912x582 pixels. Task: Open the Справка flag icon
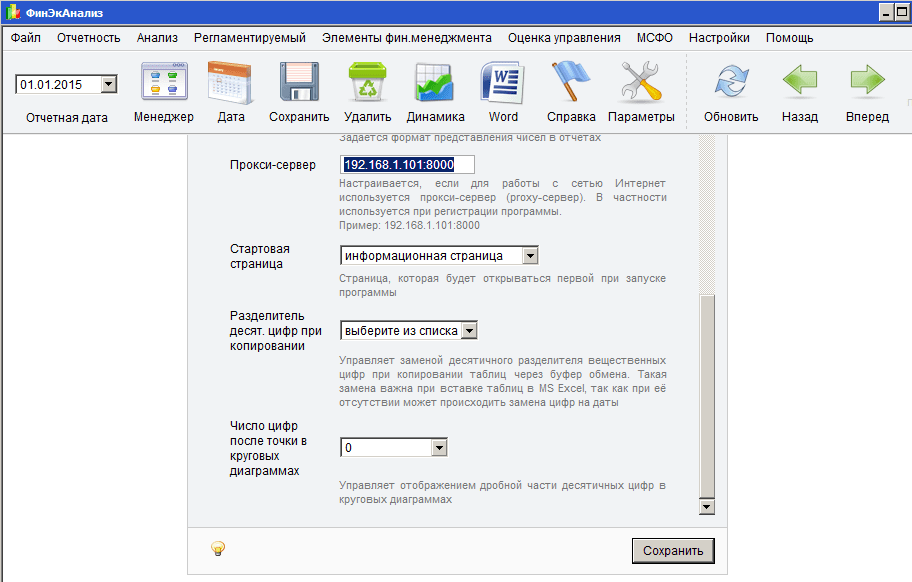coord(571,82)
